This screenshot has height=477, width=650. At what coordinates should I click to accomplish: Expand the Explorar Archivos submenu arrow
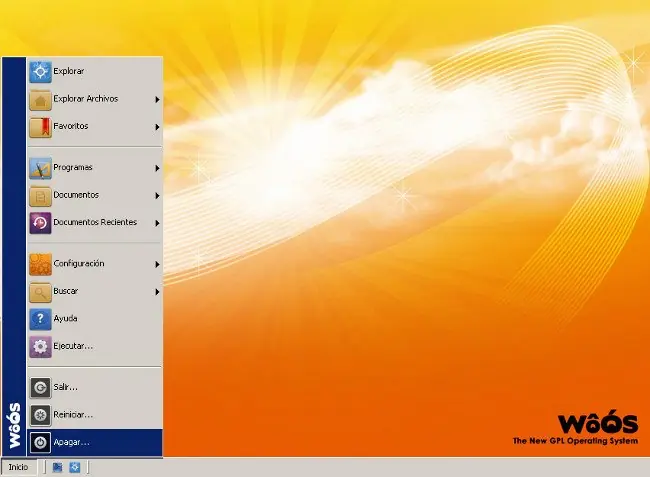click(157, 99)
